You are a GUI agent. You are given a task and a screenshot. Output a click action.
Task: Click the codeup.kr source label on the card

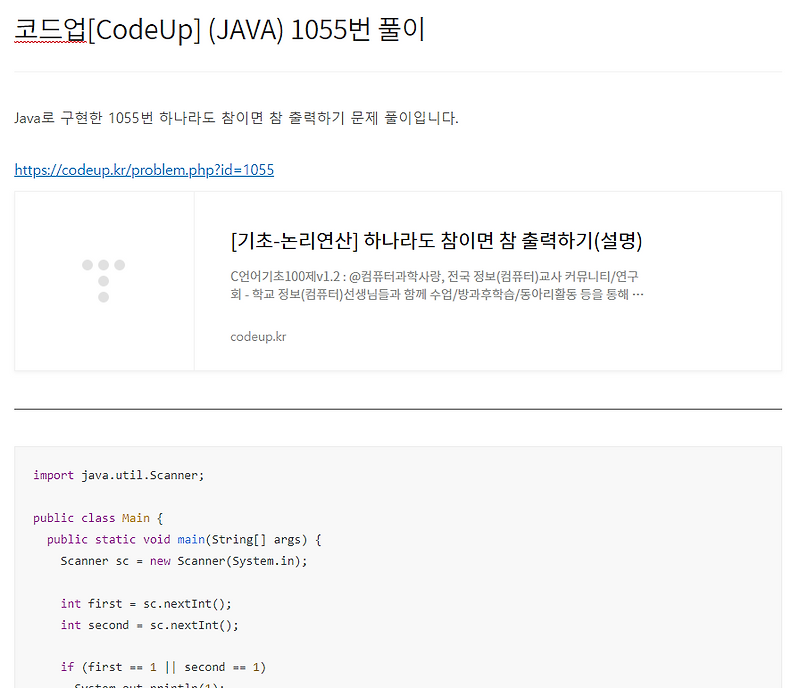pos(258,337)
